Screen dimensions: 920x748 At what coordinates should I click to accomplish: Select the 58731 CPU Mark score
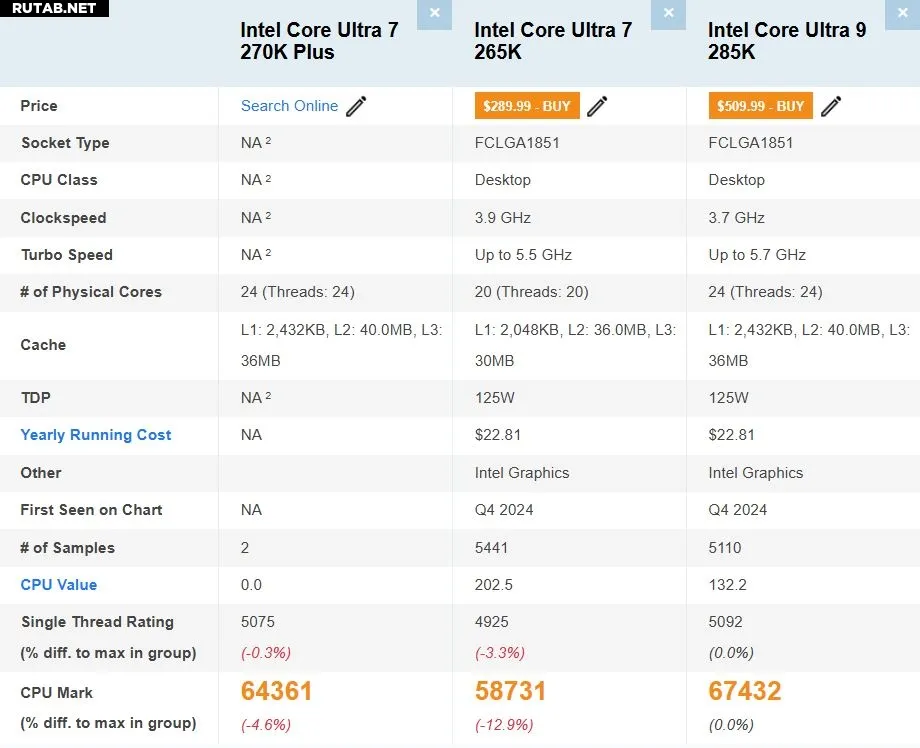click(510, 691)
